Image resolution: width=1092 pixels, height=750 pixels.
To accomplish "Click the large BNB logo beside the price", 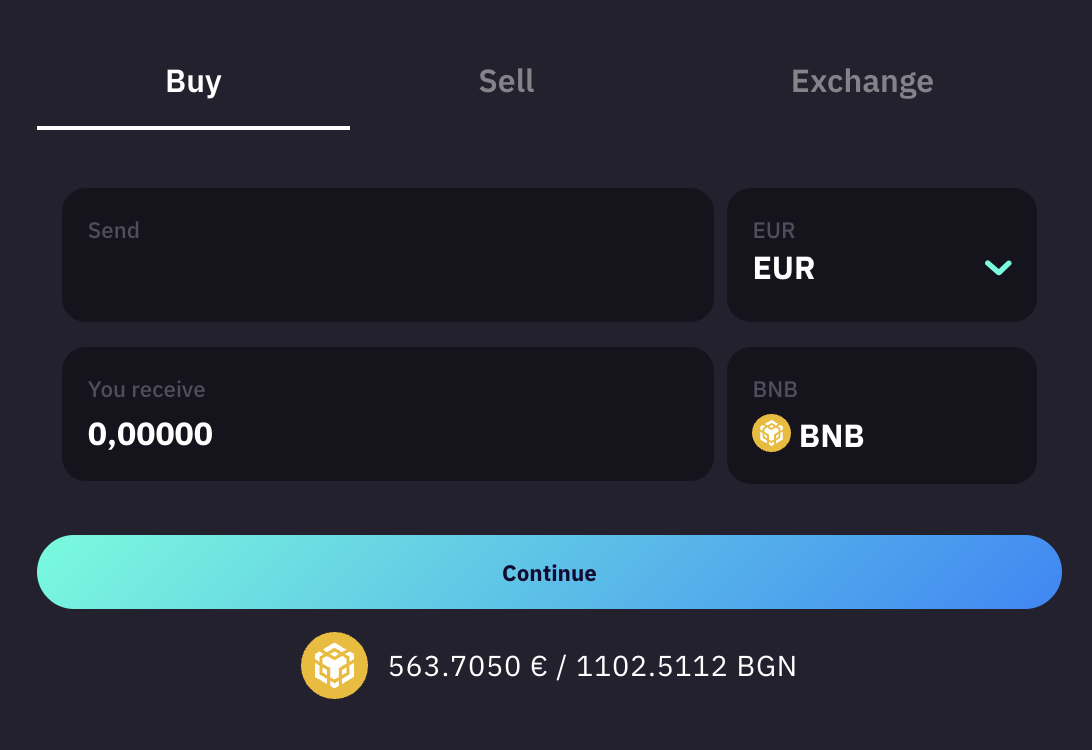I will coord(334,665).
